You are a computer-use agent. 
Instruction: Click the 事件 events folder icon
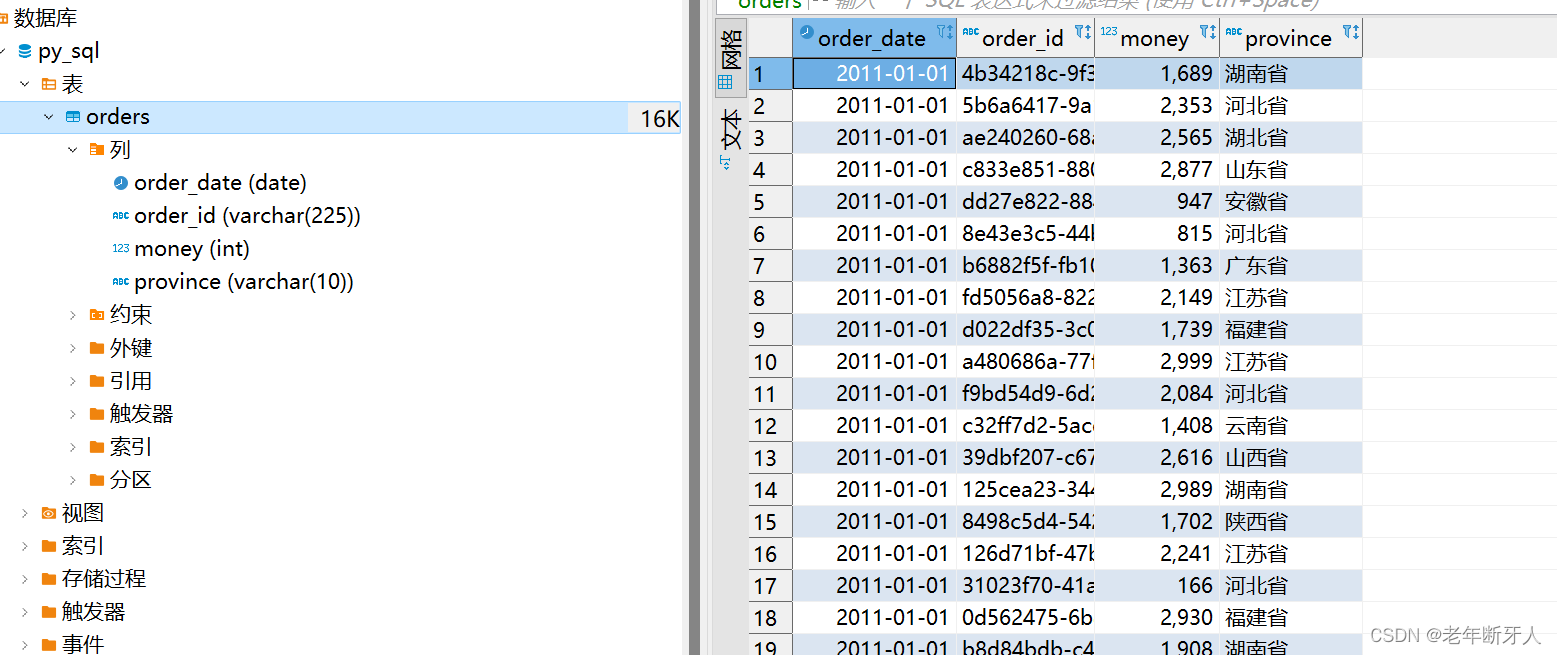48,645
